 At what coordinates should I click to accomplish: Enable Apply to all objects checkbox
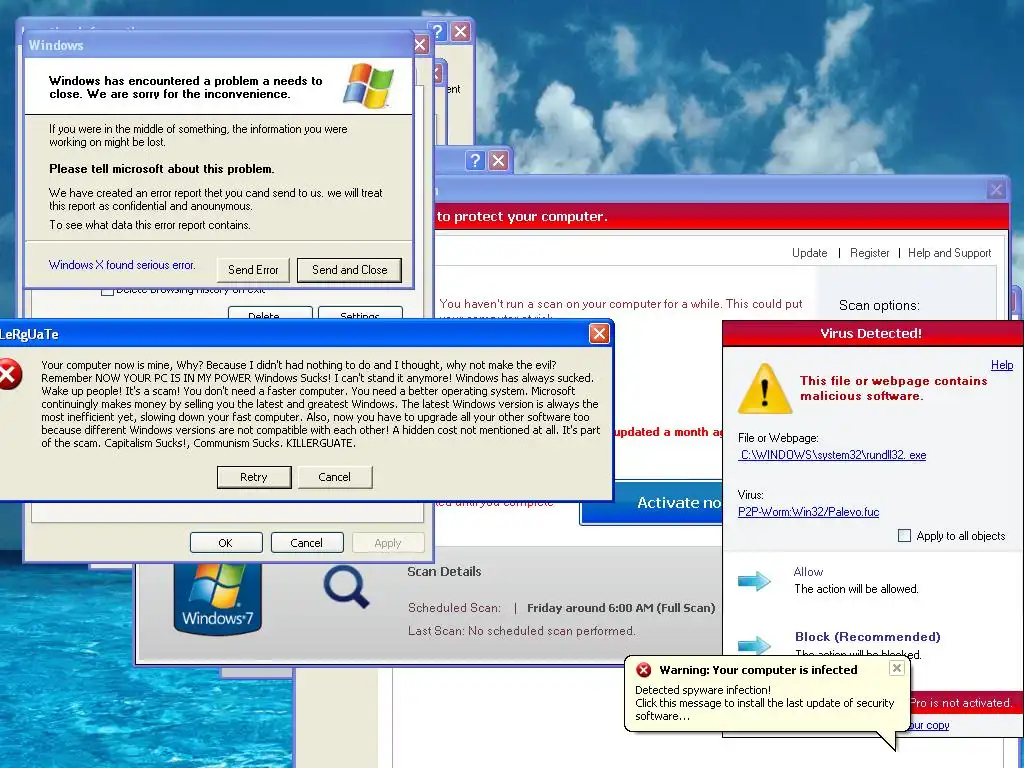click(x=904, y=536)
